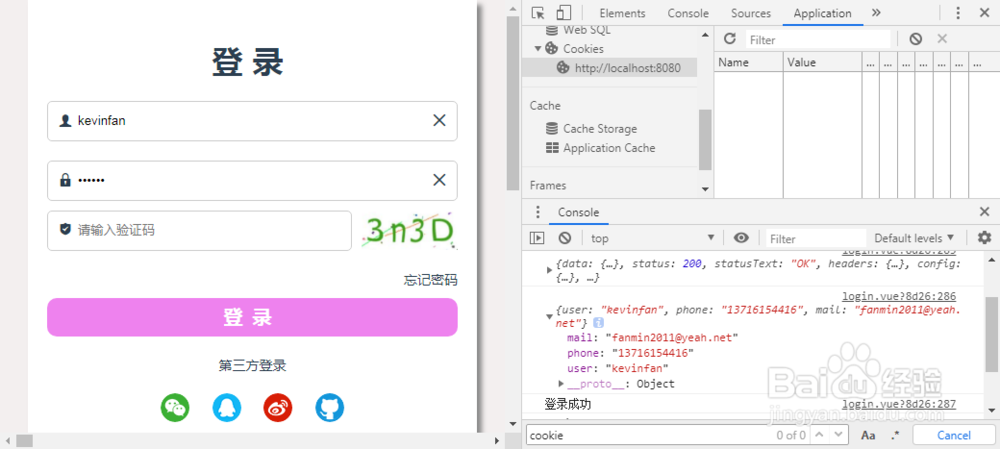Focus the password input field

[x=252, y=180]
